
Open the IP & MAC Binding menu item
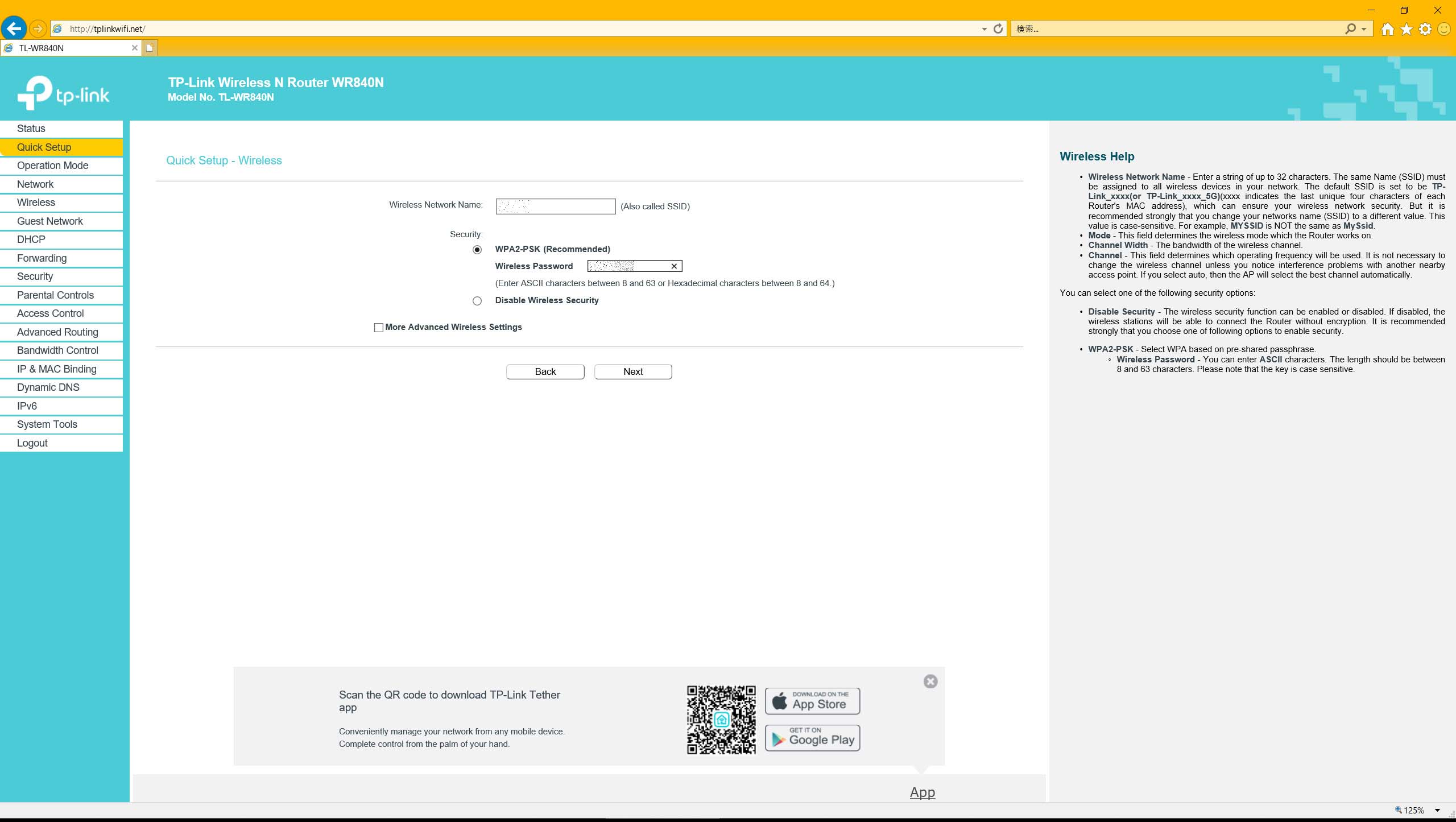click(61, 369)
